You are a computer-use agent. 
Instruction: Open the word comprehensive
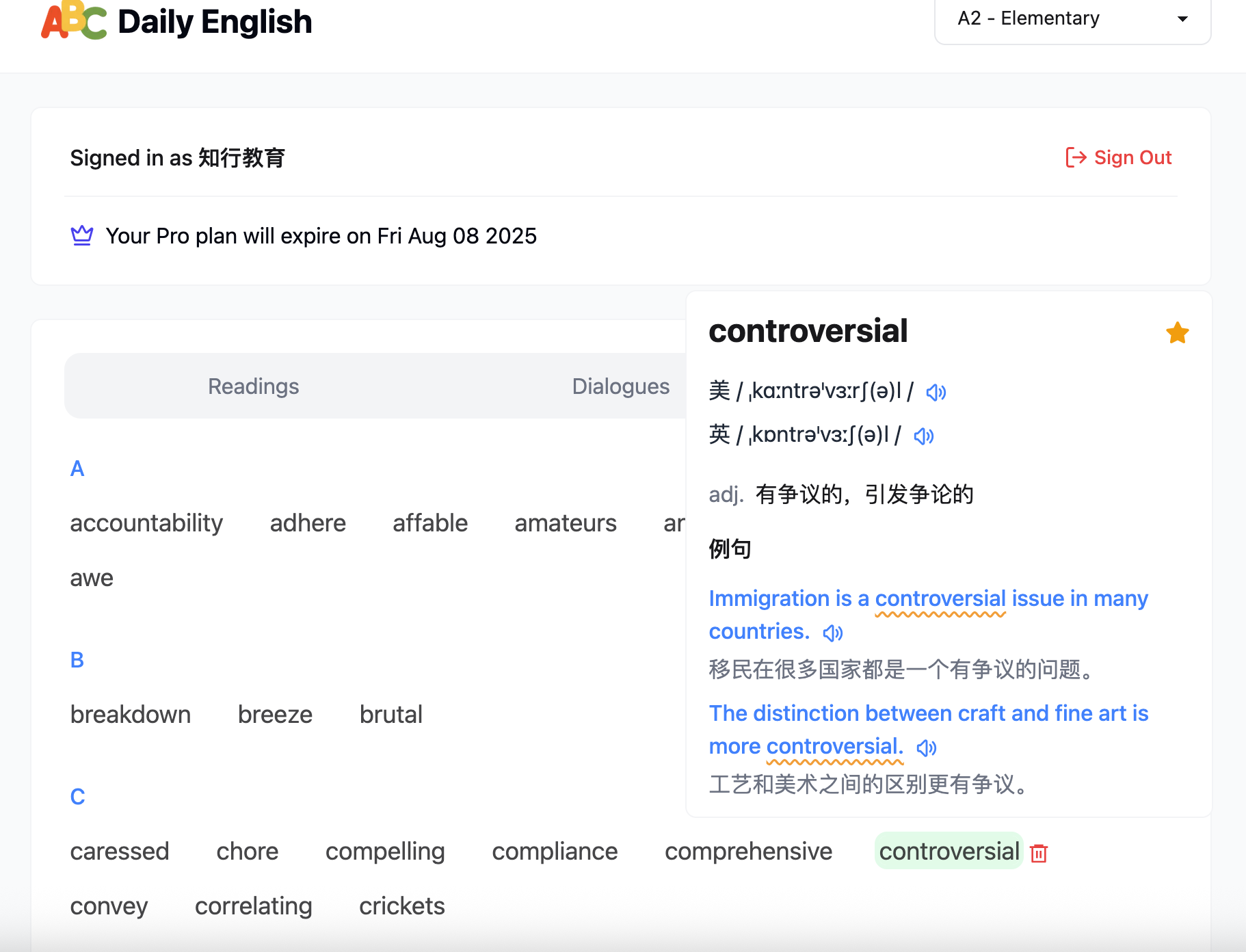click(x=748, y=851)
